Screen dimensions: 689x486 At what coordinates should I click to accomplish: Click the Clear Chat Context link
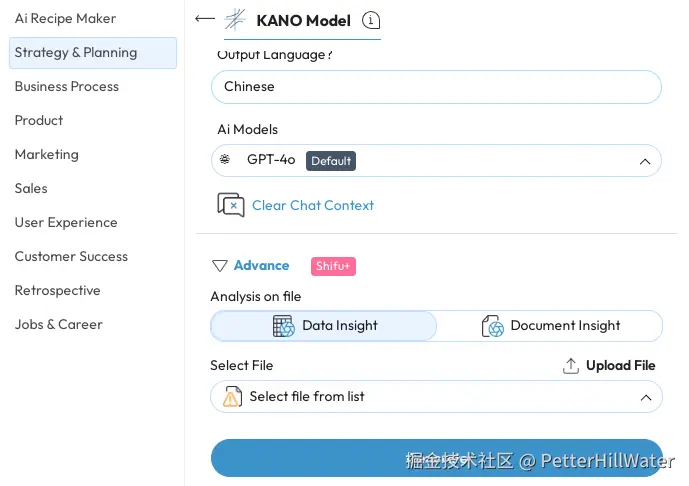pos(313,205)
